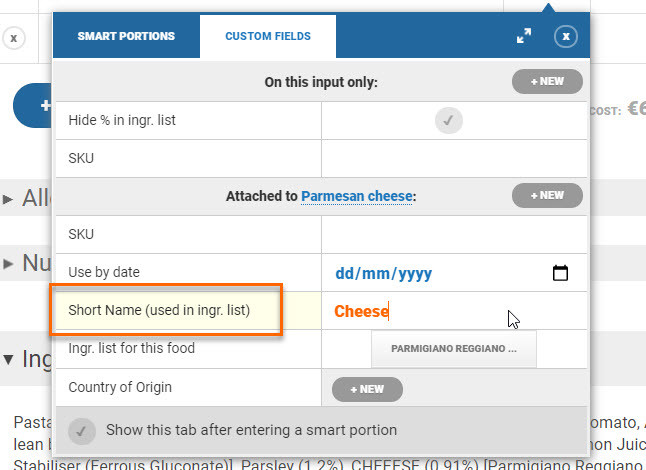Click the Parmesan cheese SKU value field
Image resolution: width=646 pixels, height=470 pixels.
click(x=454, y=235)
